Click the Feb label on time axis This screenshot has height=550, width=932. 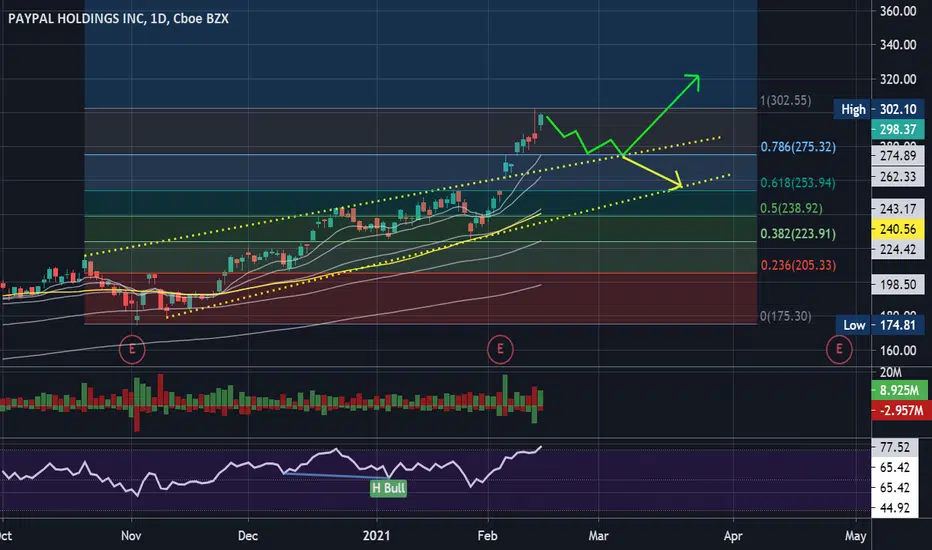487,536
